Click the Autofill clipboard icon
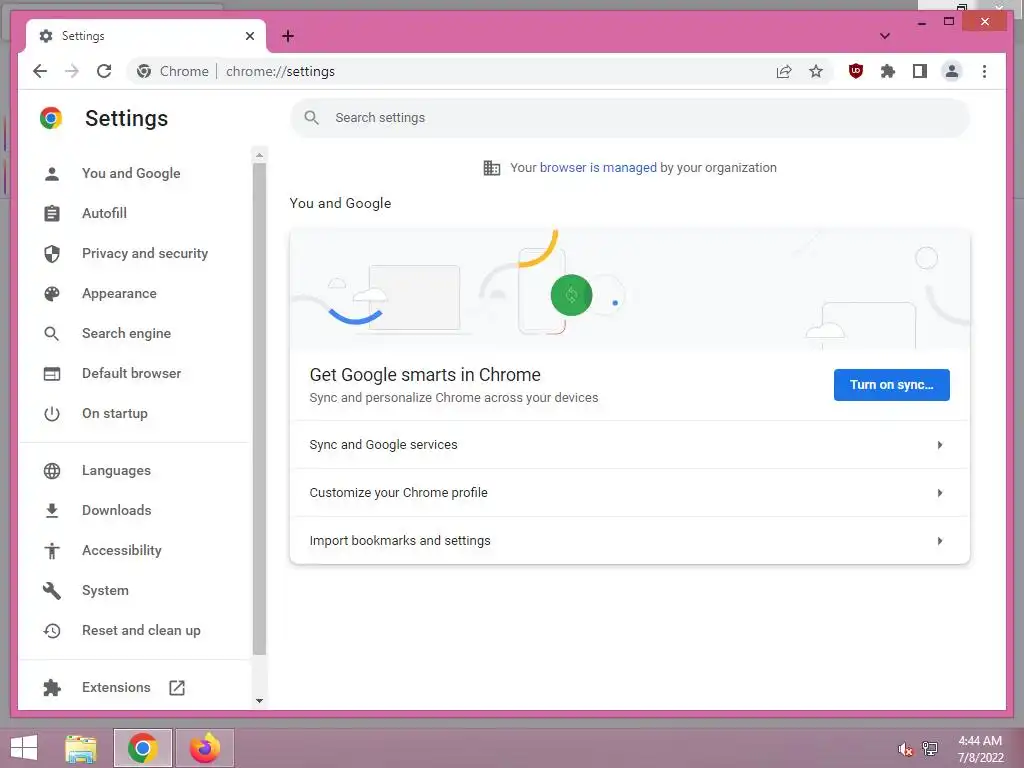The image size is (1024, 768). tap(52, 214)
